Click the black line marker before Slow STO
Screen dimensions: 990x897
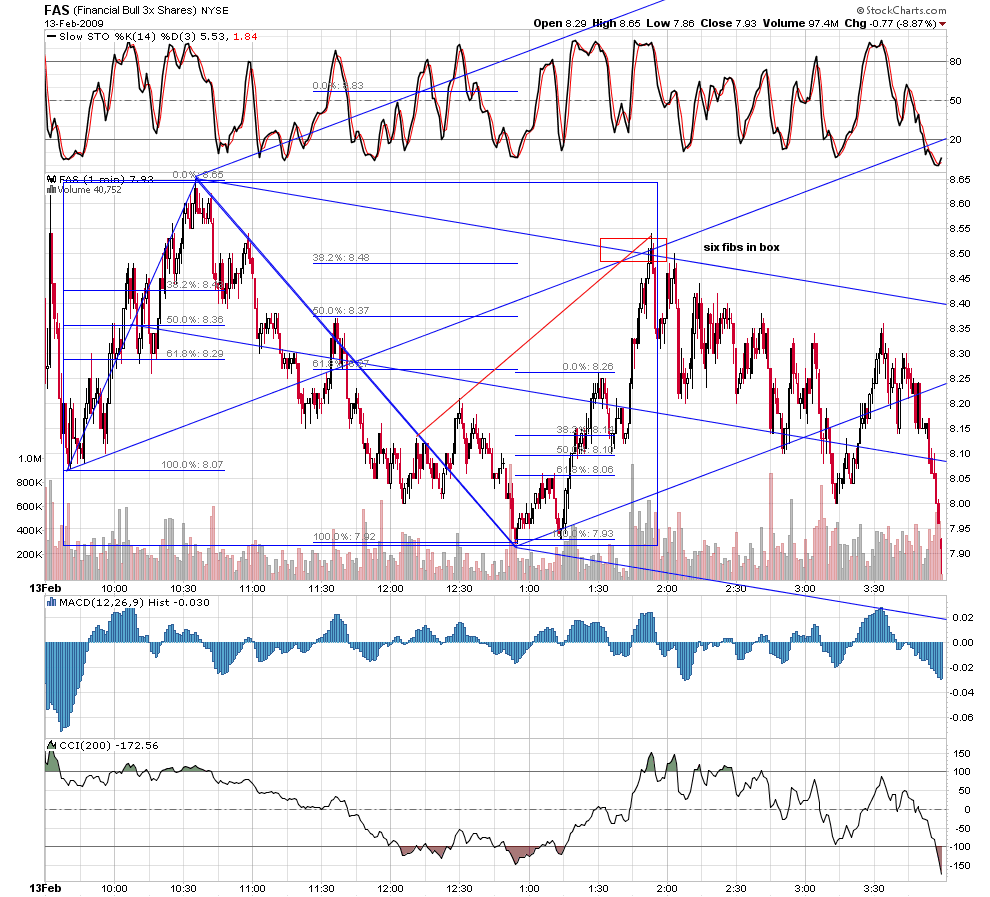(51, 37)
